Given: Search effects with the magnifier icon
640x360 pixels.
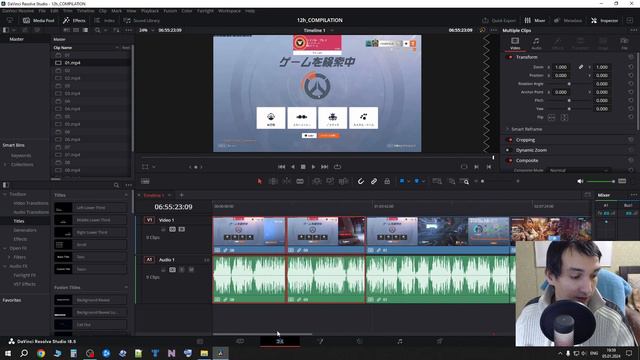Looking at the screenshot, I should 116,185.
